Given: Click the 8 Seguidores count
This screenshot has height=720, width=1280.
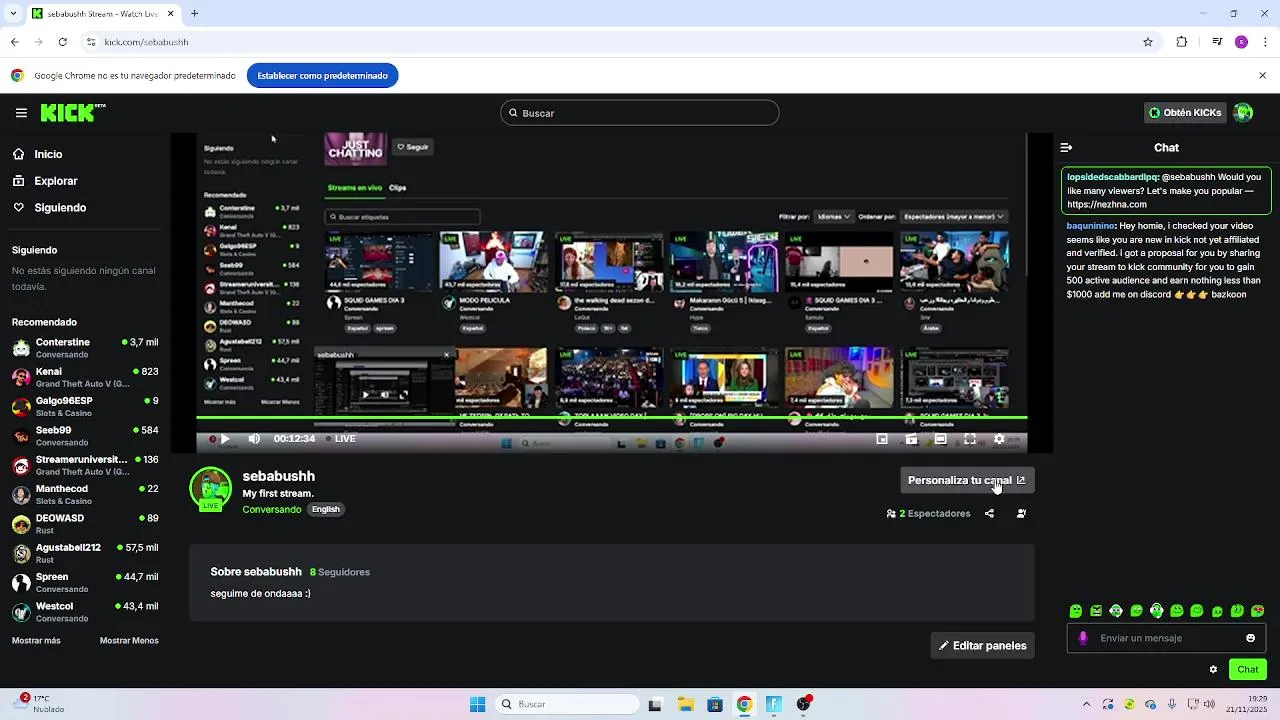Looking at the screenshot, I should click(x=340, y=572).
